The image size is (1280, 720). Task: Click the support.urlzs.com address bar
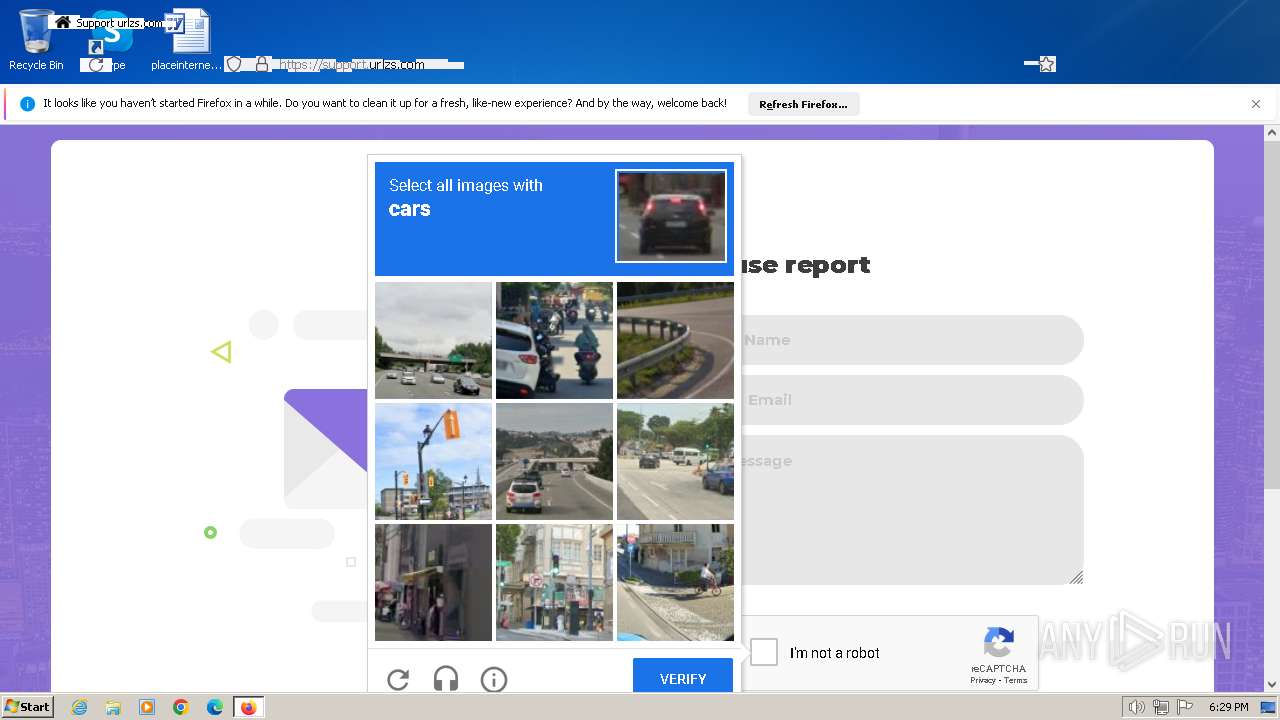(352, 64)
